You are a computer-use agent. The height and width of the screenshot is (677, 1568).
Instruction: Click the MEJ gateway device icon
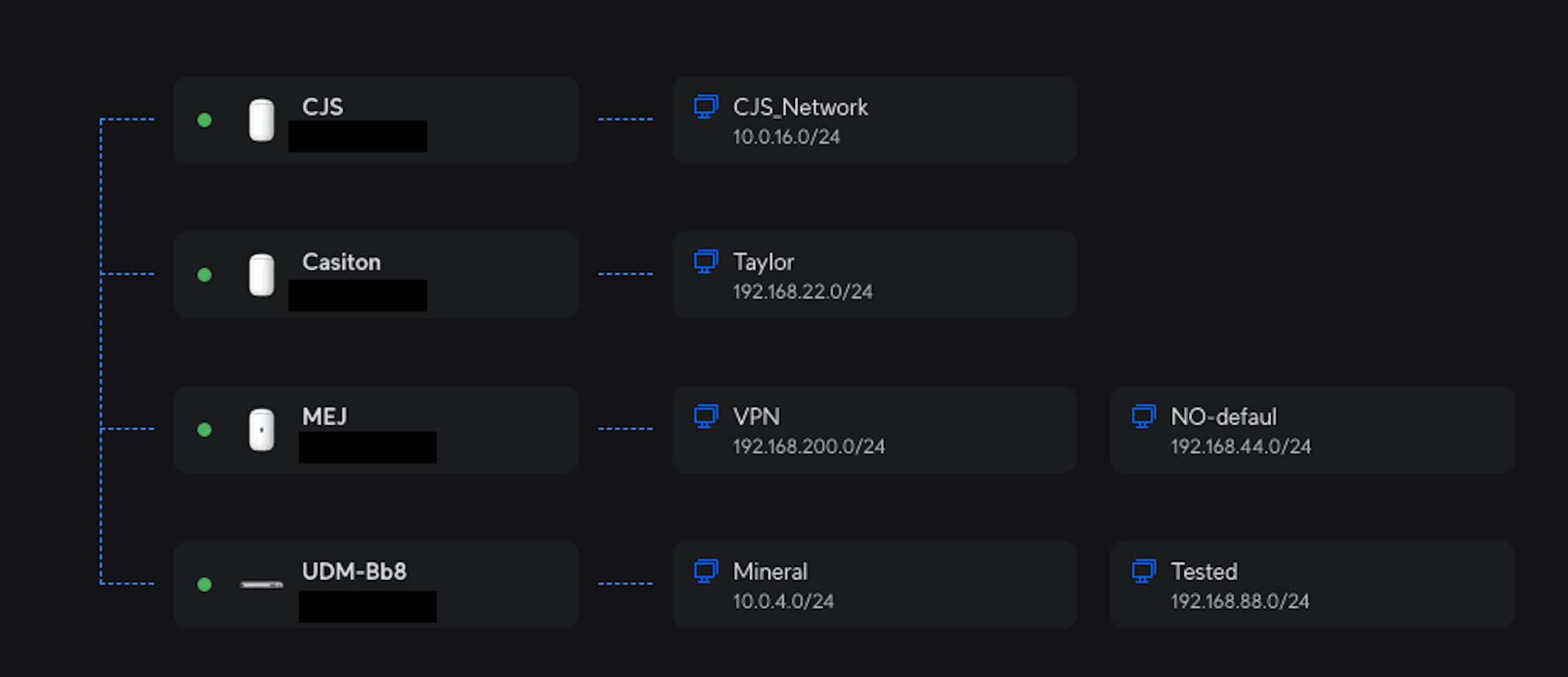(262, 430)
